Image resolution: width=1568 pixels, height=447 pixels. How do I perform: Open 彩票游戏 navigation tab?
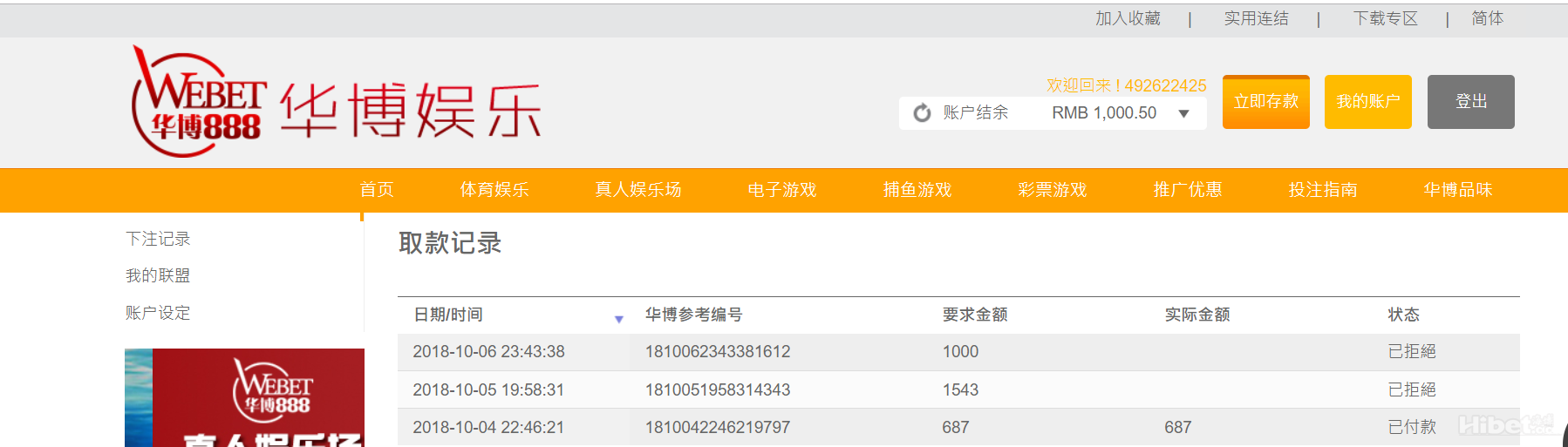pos(1053,190)
